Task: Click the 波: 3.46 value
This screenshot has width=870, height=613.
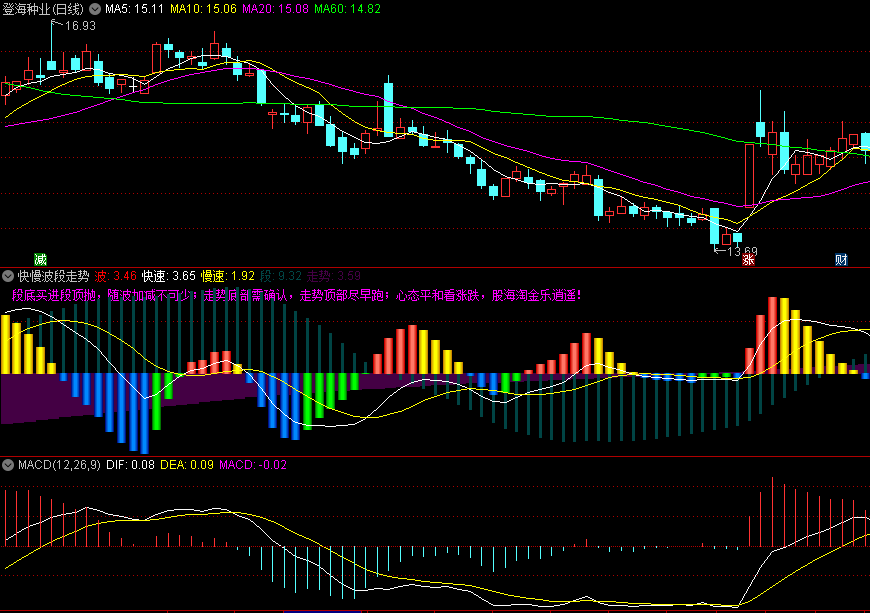Action: tap(115, 276)
